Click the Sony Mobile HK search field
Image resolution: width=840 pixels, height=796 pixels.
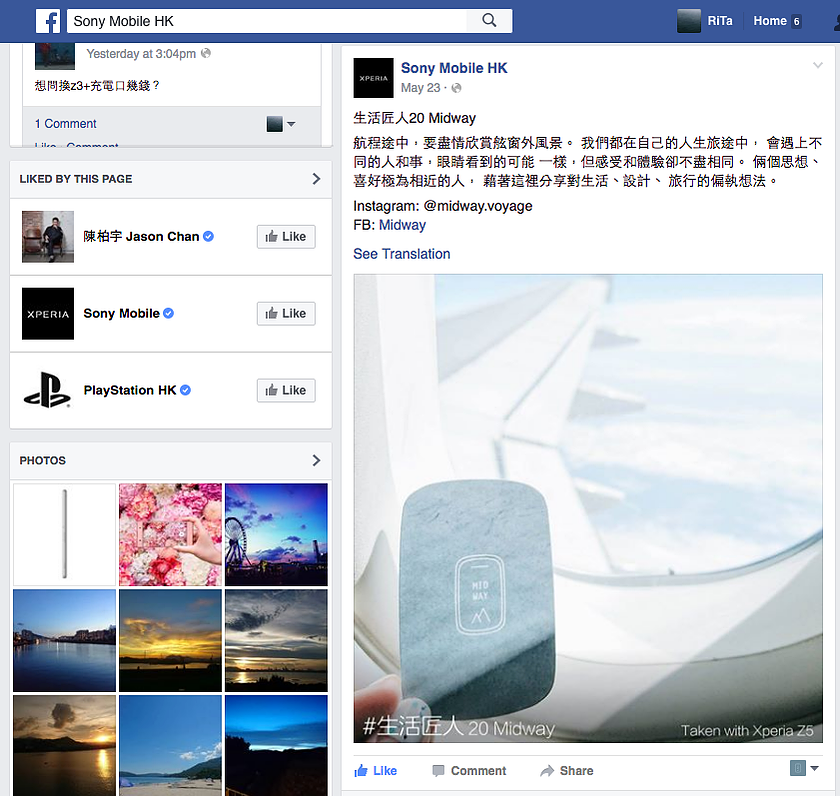pos(267,21)
